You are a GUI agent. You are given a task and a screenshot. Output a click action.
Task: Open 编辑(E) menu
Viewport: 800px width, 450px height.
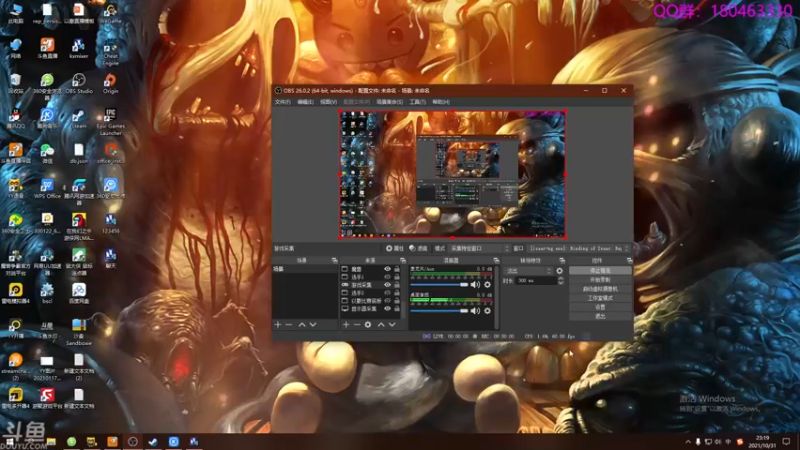pyautogui.click(x=305, y=102)
